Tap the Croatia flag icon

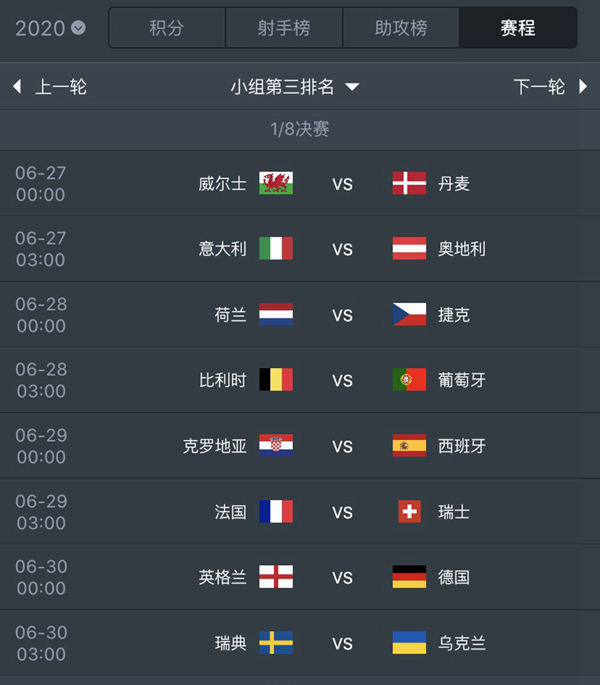click(276, 446)
